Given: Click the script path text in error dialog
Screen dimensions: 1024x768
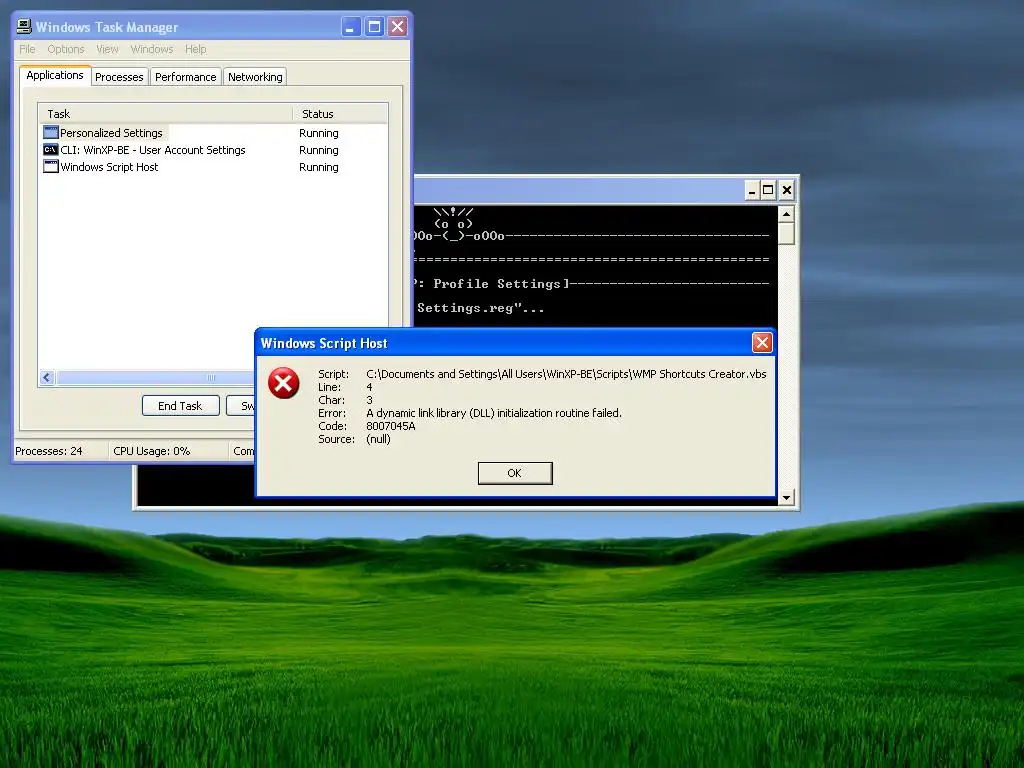Looking at the screenshot, I should (x=566, y=374).
